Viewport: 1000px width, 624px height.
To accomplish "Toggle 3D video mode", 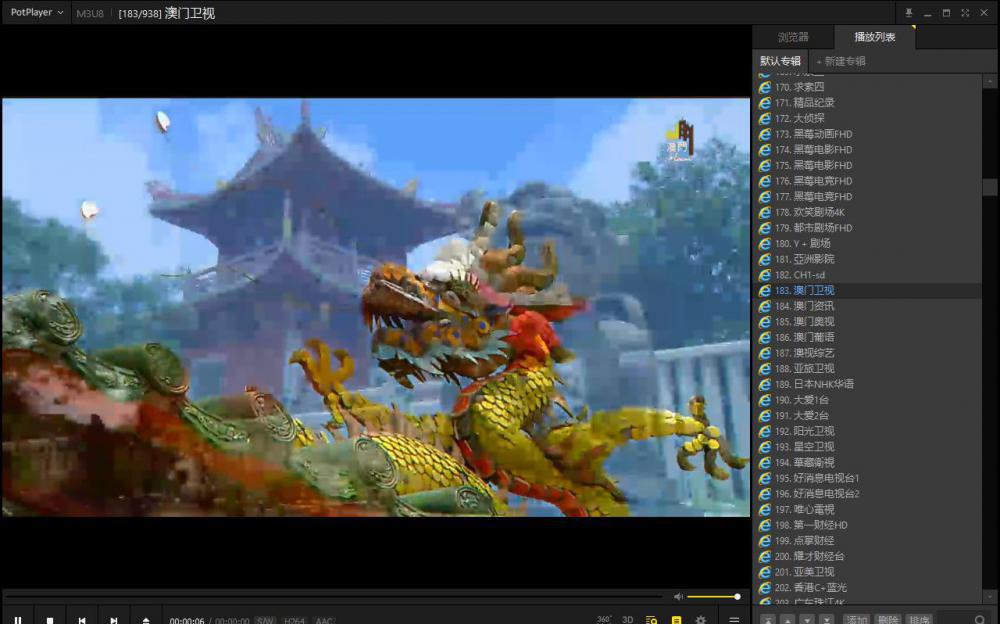I will point(628,620).
